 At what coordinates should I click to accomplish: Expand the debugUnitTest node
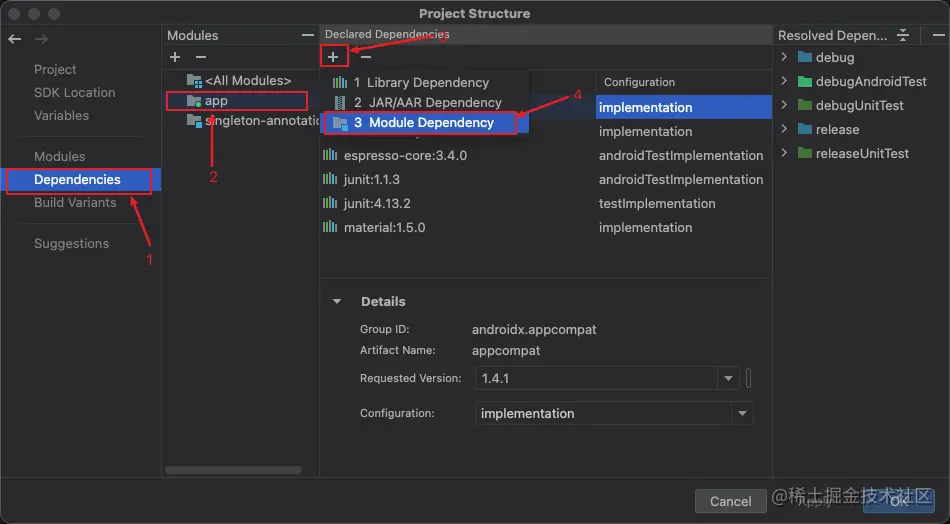point(784,105)
